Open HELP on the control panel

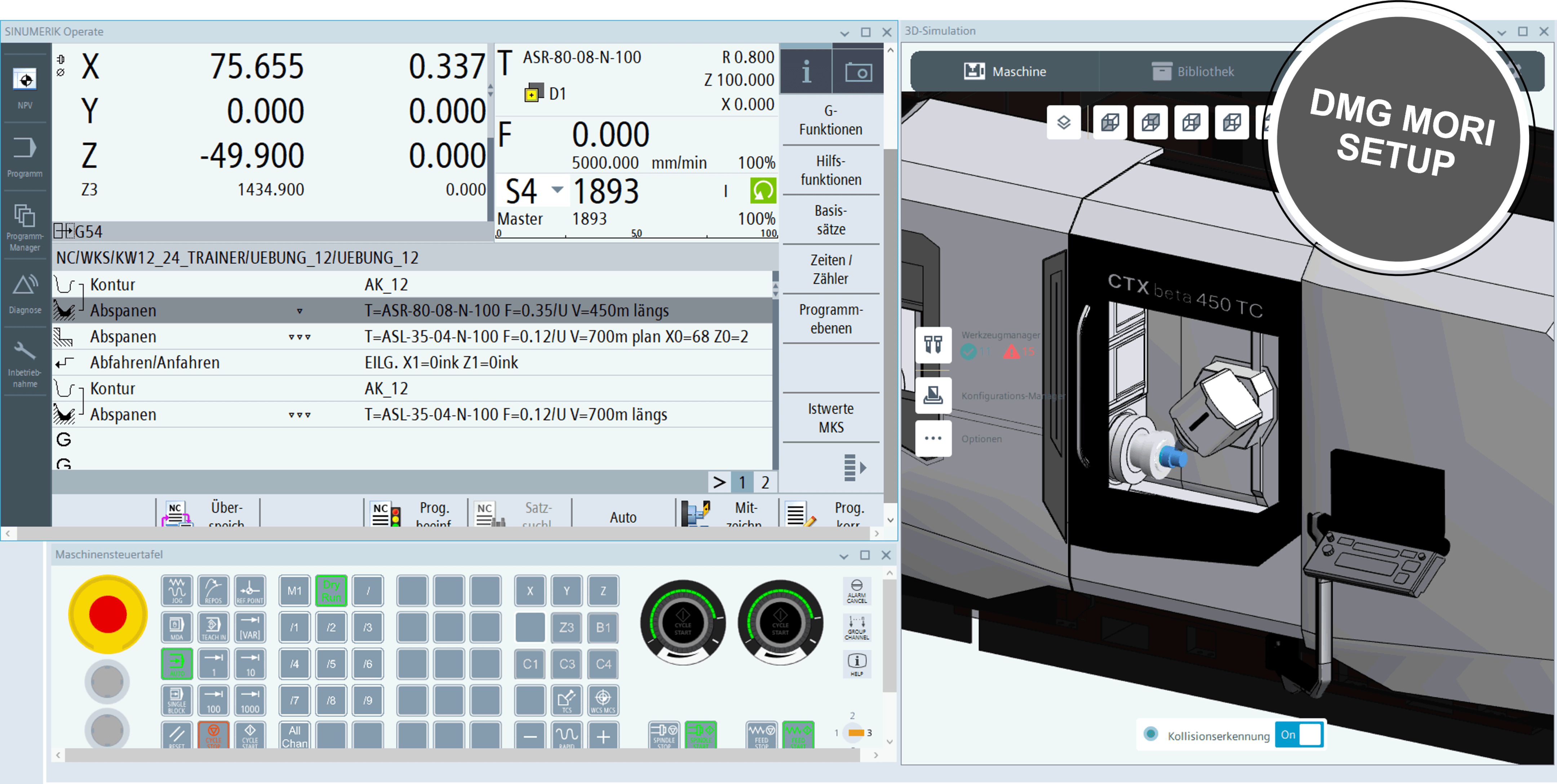(x=856, y=664)
